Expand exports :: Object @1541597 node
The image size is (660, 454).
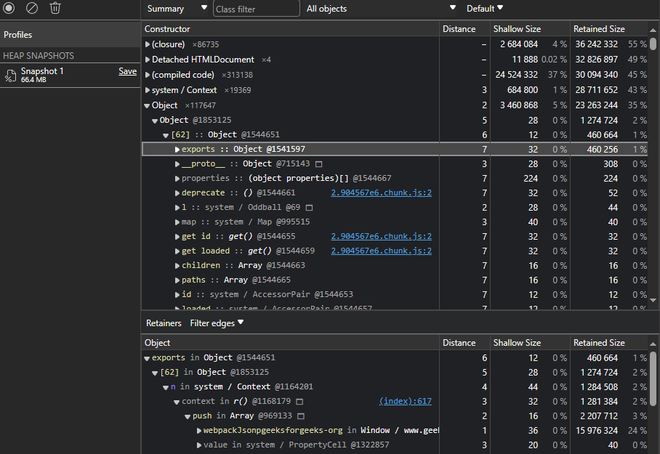pyautogui.click(x=177, y=149)
